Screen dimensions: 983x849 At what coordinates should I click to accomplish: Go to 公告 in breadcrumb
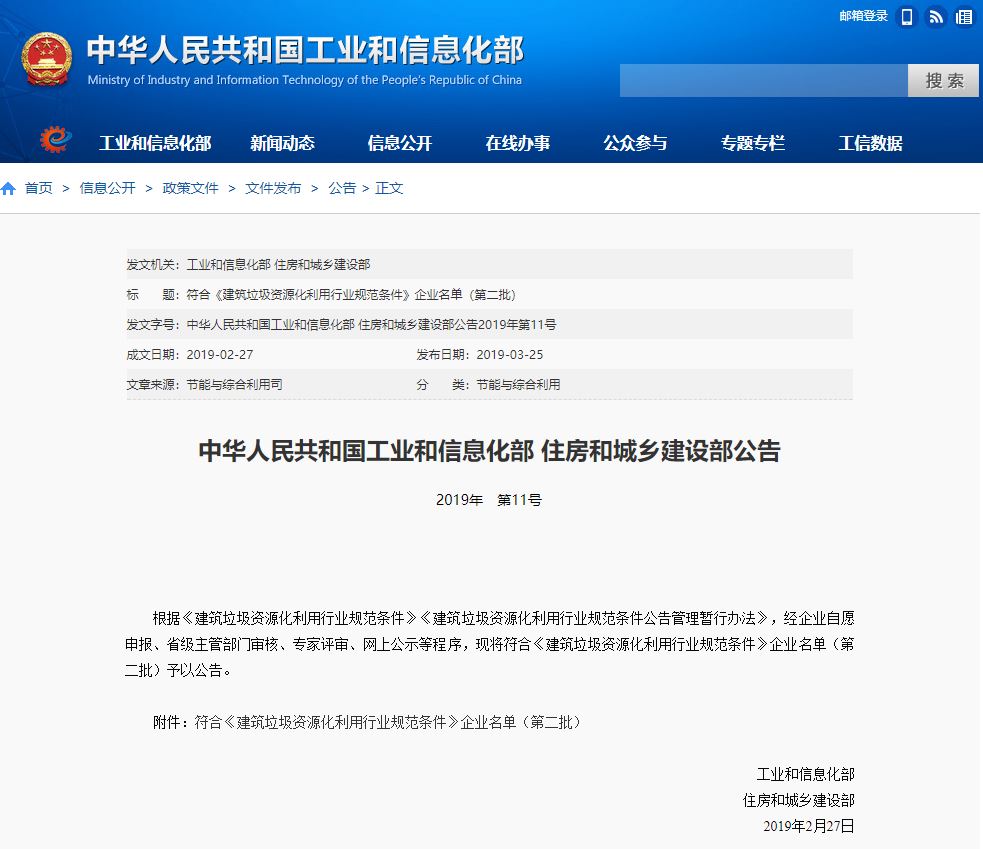(x=342, y=188)
